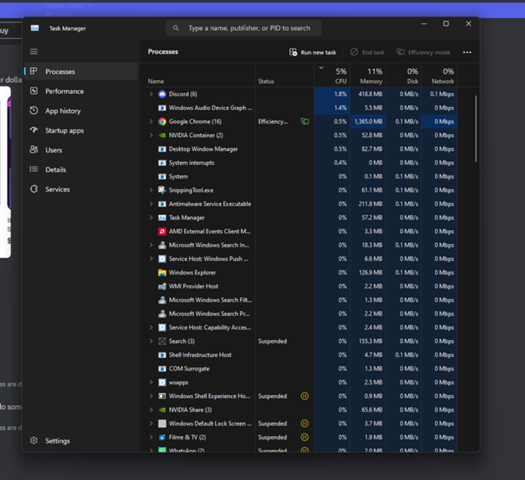This screenshot has height=480, width=525.
Task: Click the End task button
Action: click(x=367, y=52)
